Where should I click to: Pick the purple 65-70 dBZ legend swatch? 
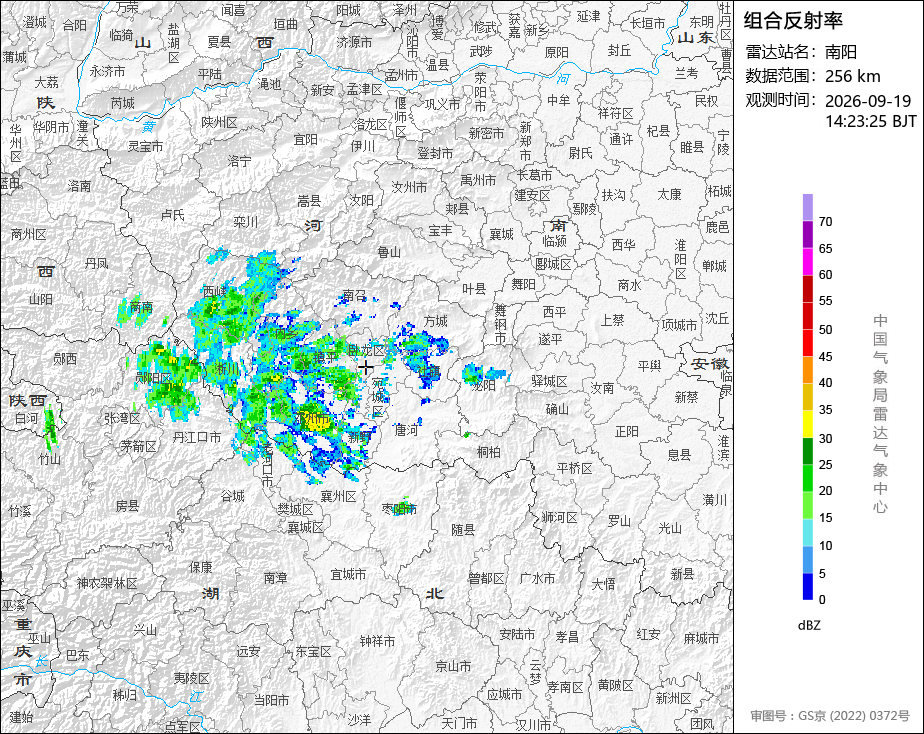(x=807, y=234)
